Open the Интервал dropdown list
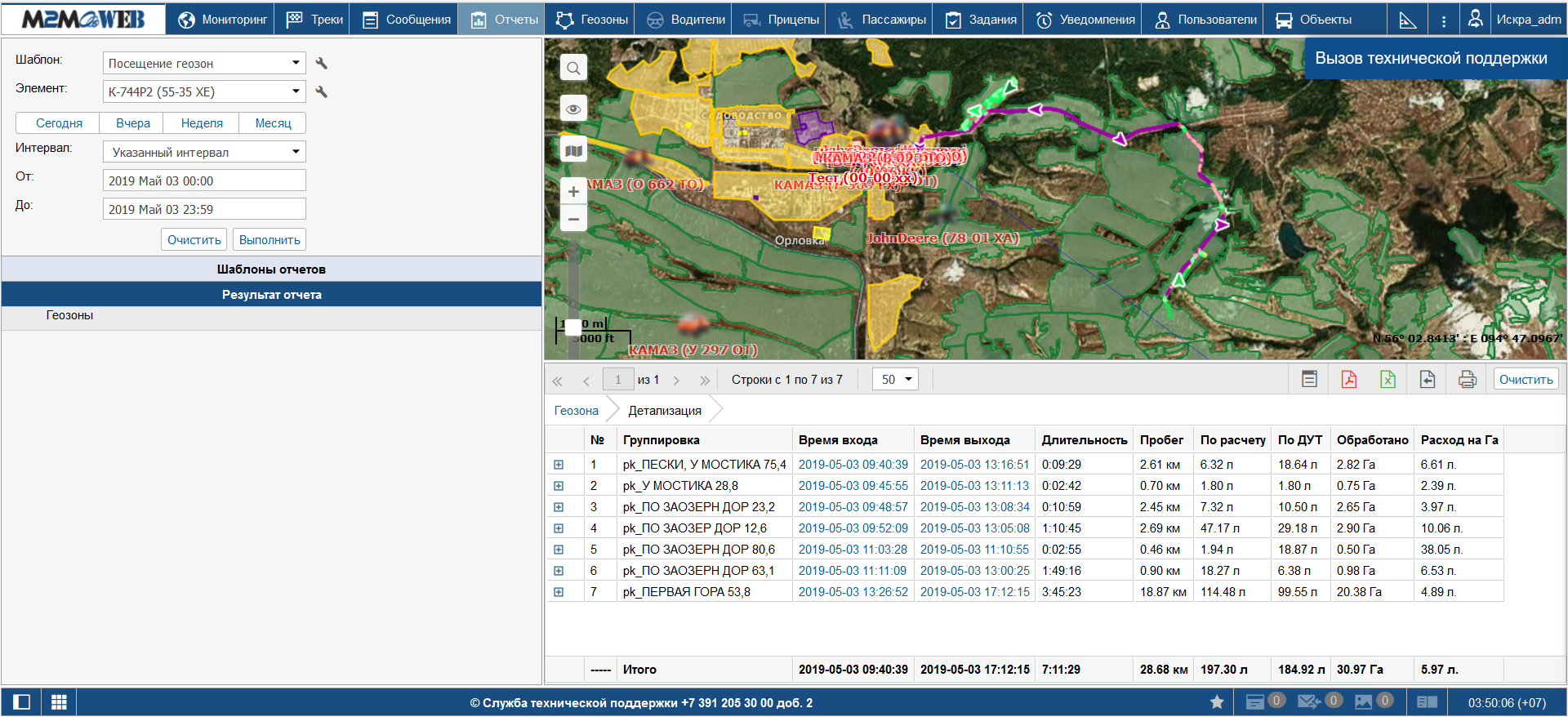 click(x=204, y=152)
